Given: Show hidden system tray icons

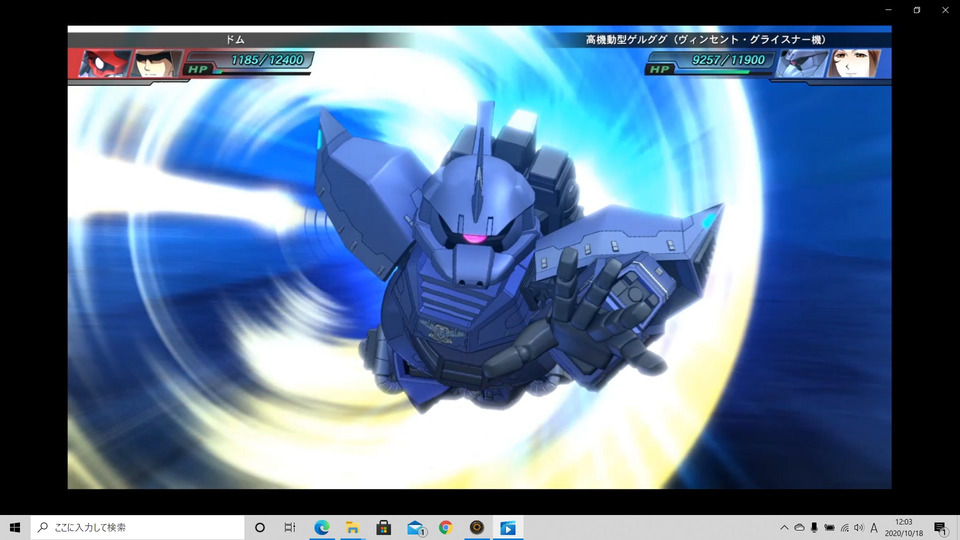Looking at the screenshot, I should 784,527.
